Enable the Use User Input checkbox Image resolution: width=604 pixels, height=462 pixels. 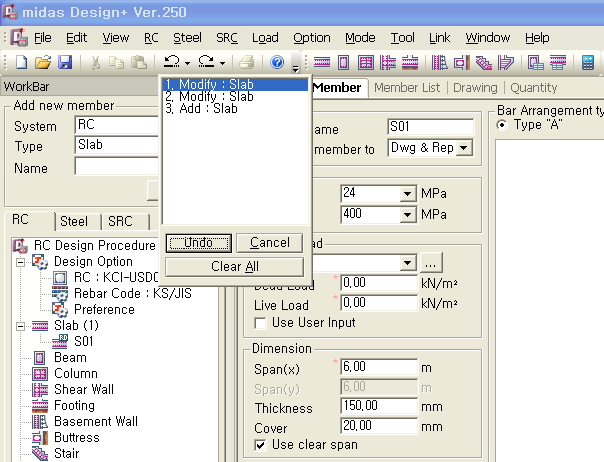(260, 323)
